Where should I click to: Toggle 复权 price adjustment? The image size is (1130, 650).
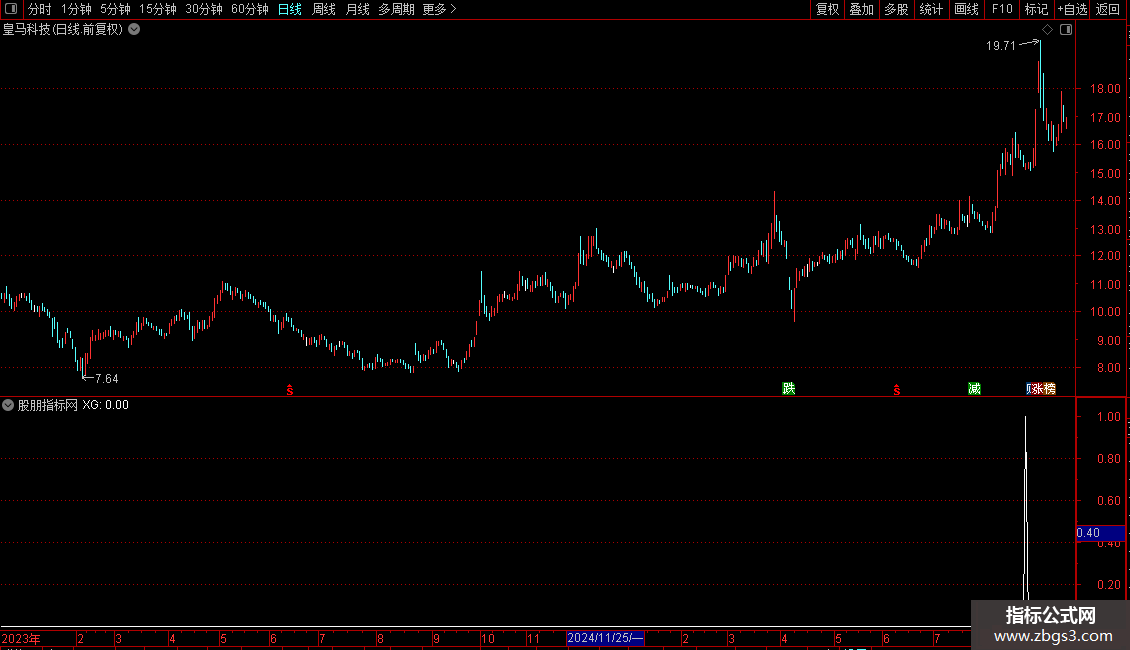tap(827, 9)
